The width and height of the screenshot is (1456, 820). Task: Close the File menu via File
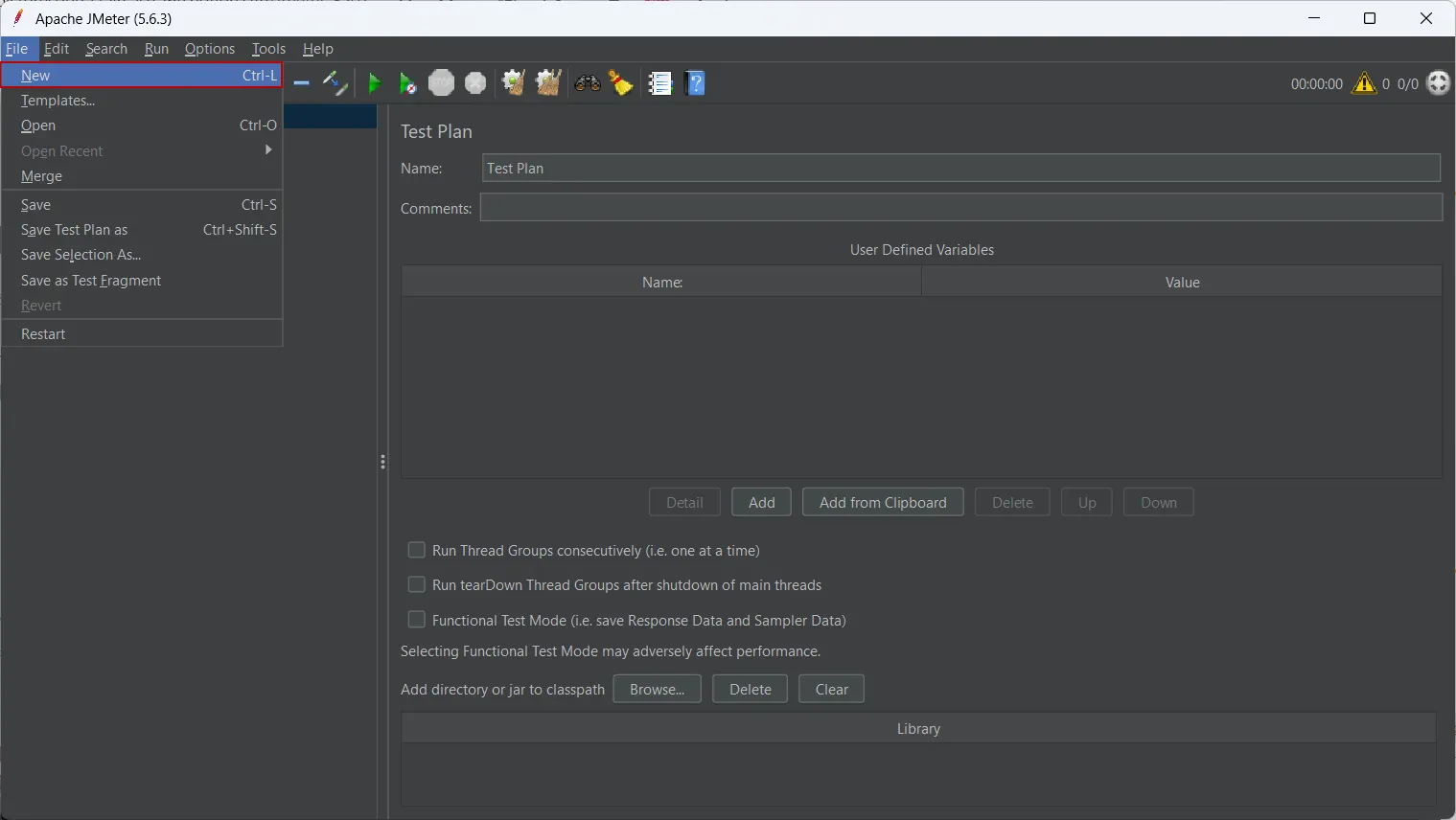[16, 49]
